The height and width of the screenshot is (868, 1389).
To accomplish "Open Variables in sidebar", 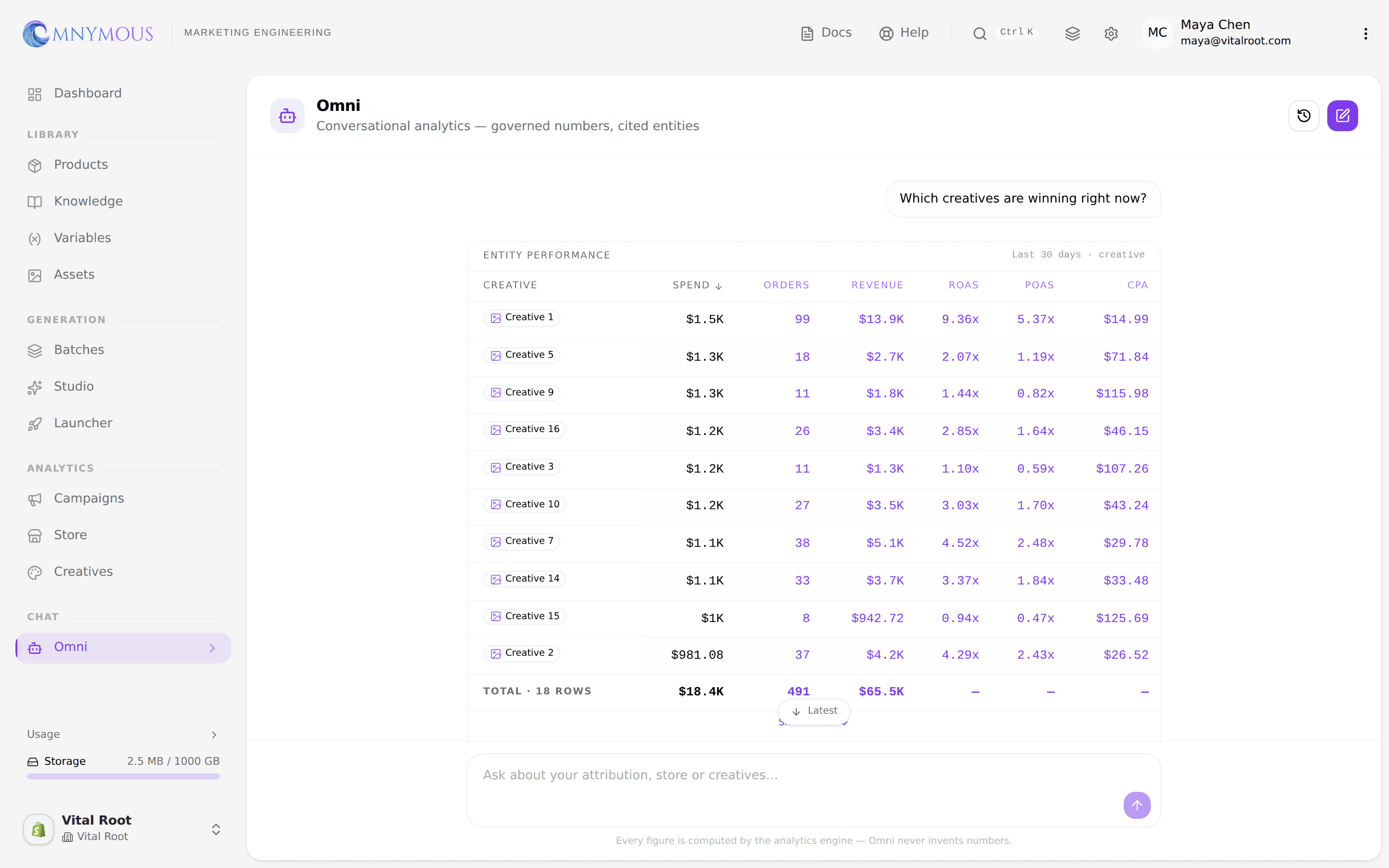I will pos(123,238).
